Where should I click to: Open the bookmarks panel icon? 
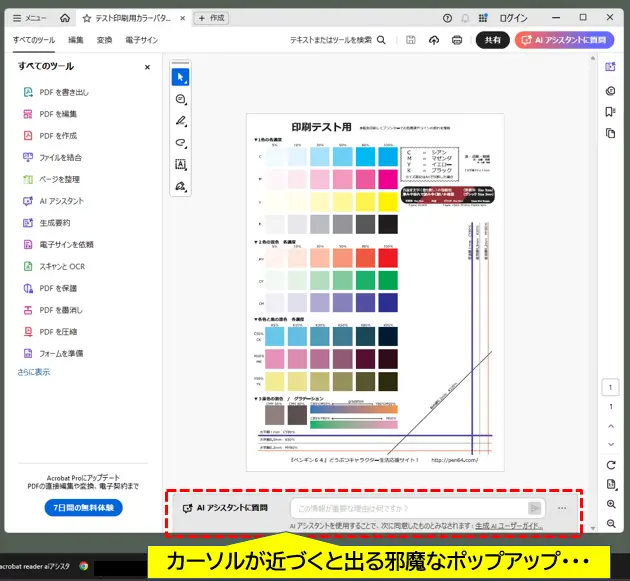[x=610, y=112]
